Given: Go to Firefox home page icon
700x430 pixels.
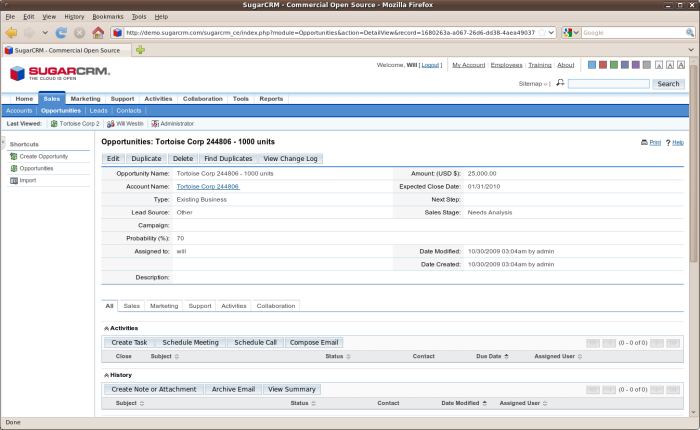Looking at the screenshot, I should (98, 33).
